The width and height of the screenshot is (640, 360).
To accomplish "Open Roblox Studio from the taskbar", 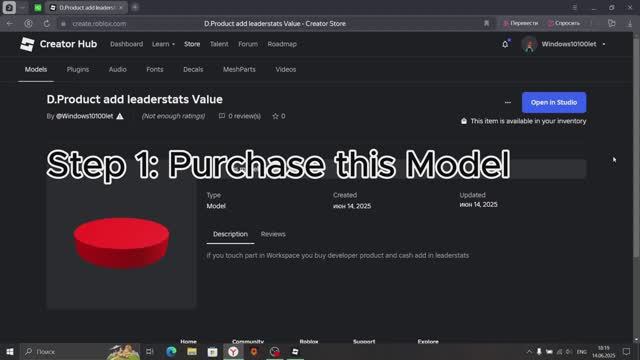I will coord(295,351).
